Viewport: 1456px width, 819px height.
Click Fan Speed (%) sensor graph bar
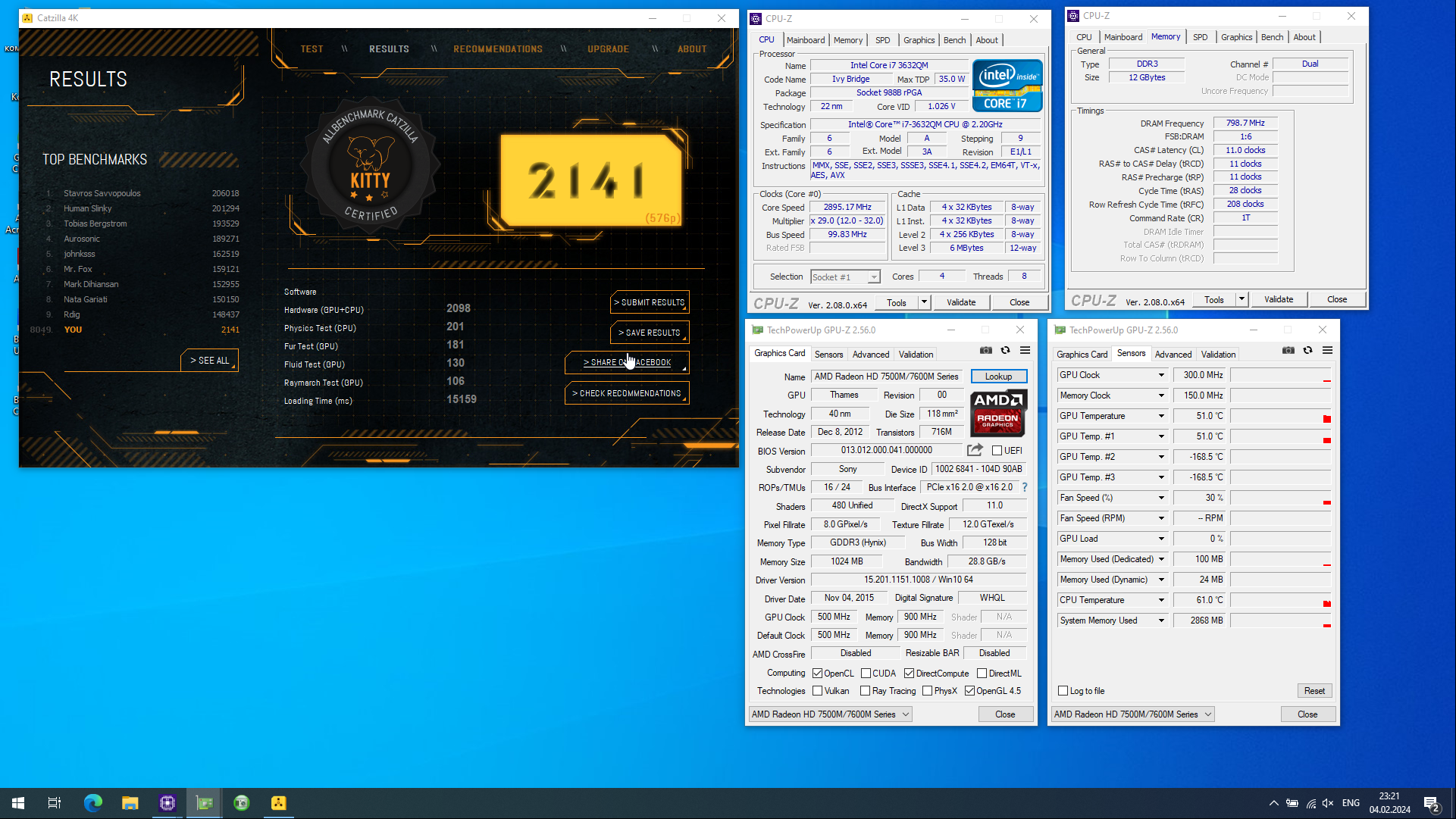1280,498
